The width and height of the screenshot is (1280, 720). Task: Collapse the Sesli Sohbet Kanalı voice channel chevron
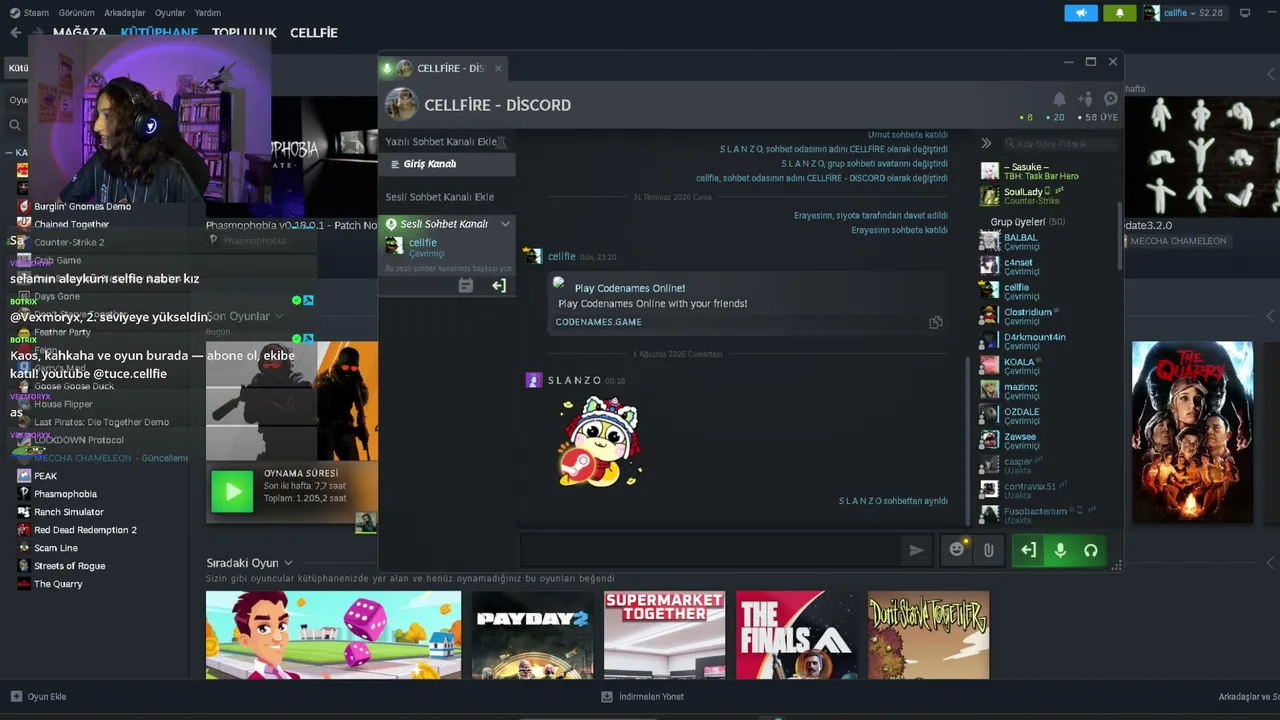(x=505, y=224)
